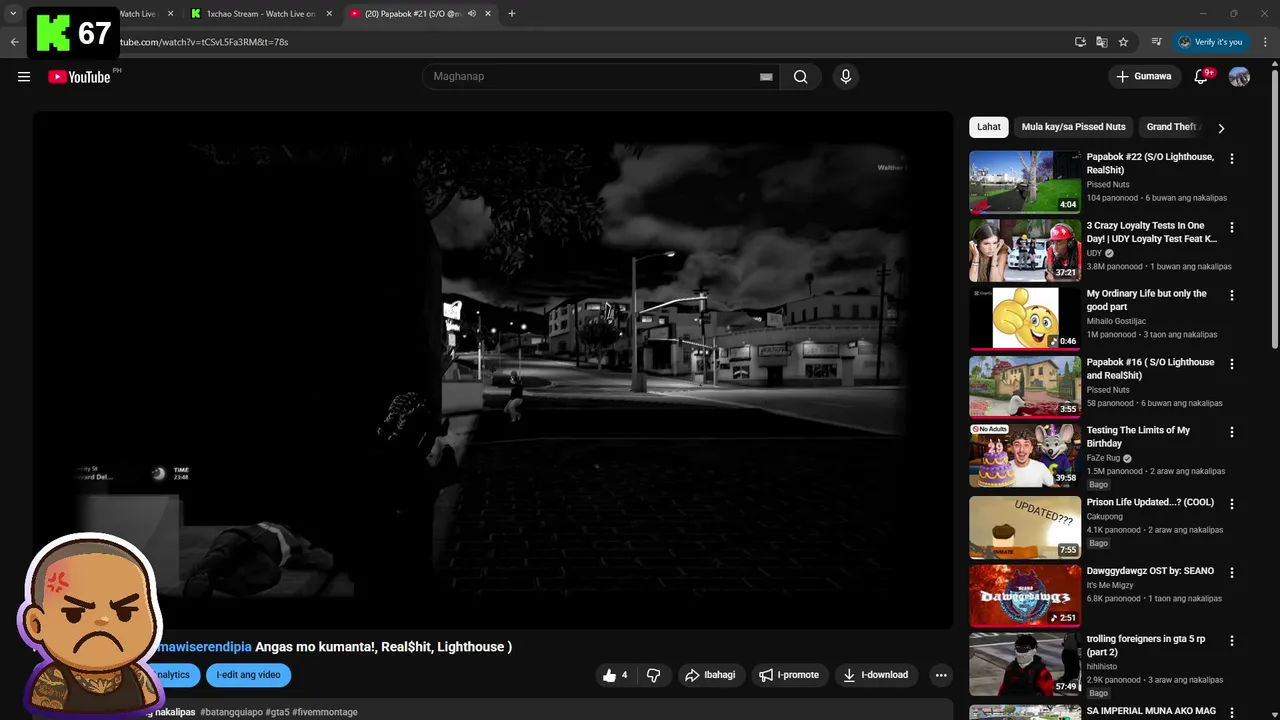Click the Gumawa create button
This screenshot has width=1280, height=720.
(1143, 77)
